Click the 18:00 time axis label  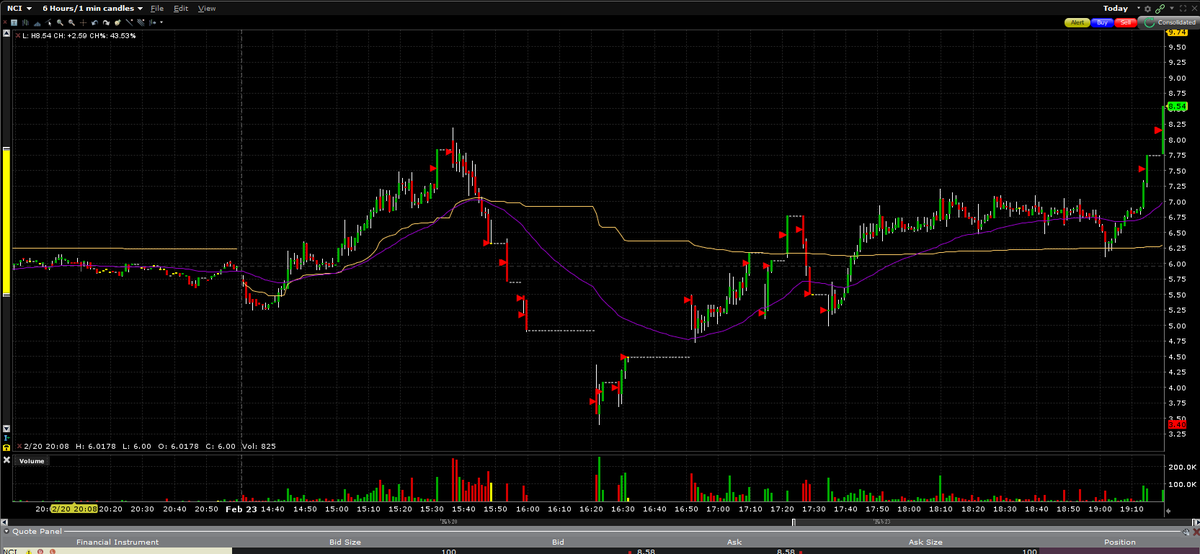pos(908,509)
